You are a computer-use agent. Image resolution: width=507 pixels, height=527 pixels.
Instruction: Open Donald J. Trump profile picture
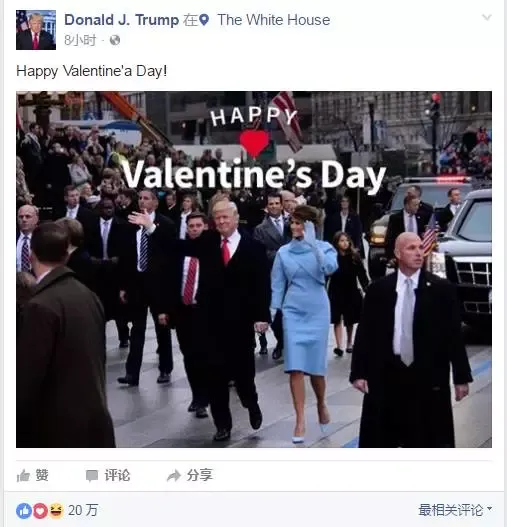pyautogui.click(x=36, y=30)
